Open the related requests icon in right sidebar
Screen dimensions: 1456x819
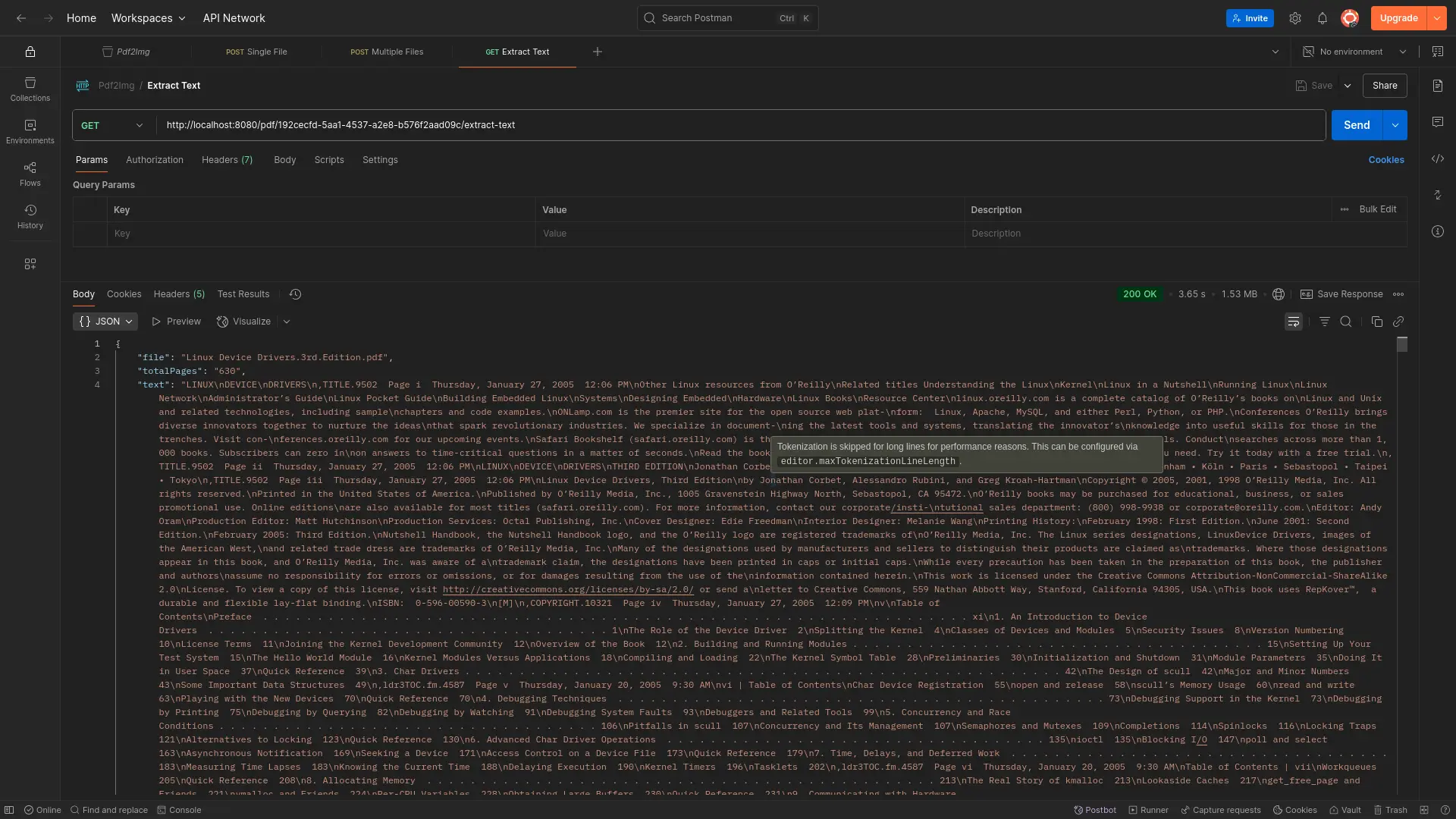click(1438, 195)
